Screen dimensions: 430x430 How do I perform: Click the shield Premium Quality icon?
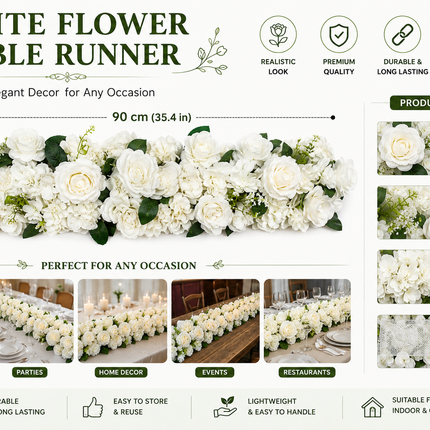[339, 34]
